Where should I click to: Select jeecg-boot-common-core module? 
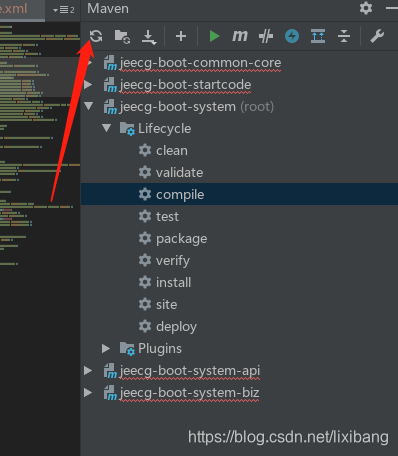pos(200,63)
